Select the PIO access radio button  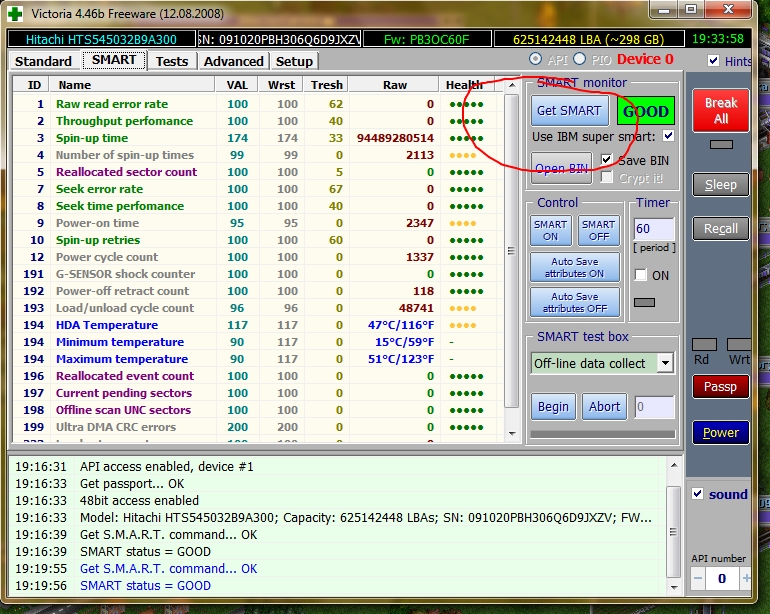pyautogui.click(x=579, y=59)
